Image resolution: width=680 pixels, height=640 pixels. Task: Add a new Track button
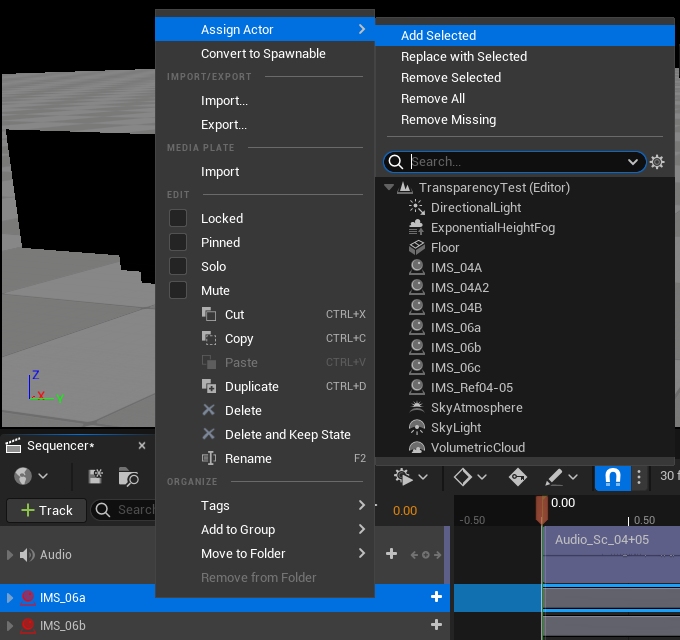point(47,510)
